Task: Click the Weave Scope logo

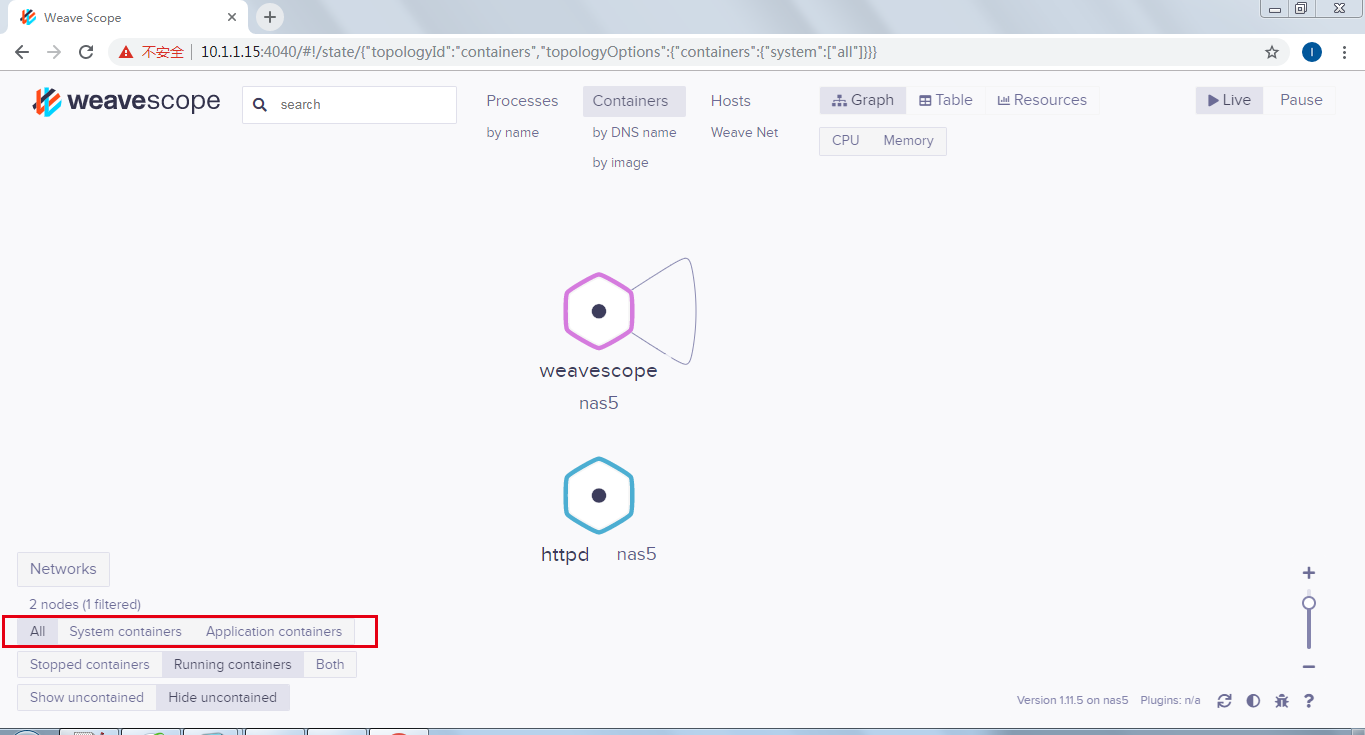Action: pyautogui.click(x=126, y=102)
